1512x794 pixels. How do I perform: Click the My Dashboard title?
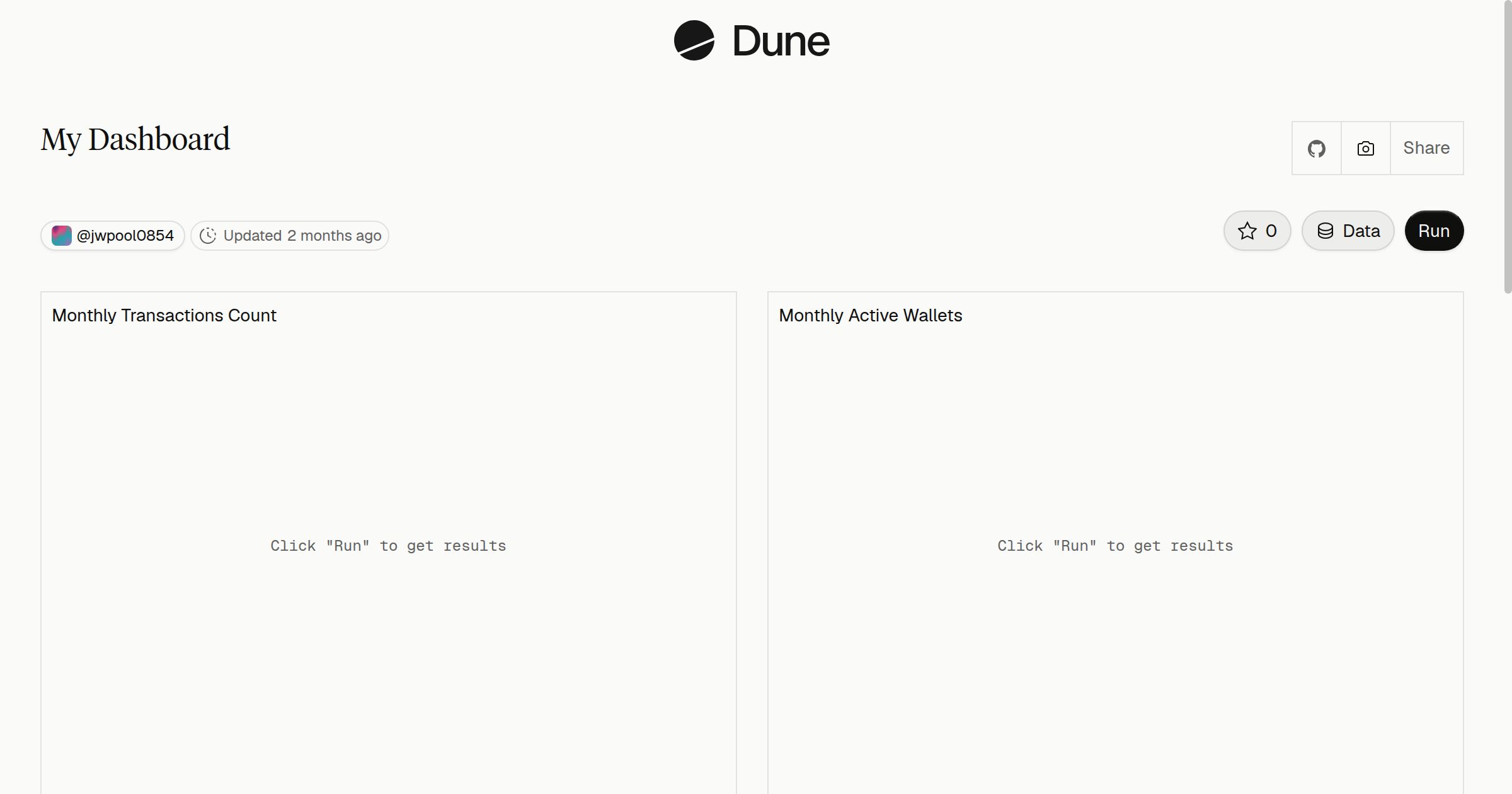(x=135, y=139)
